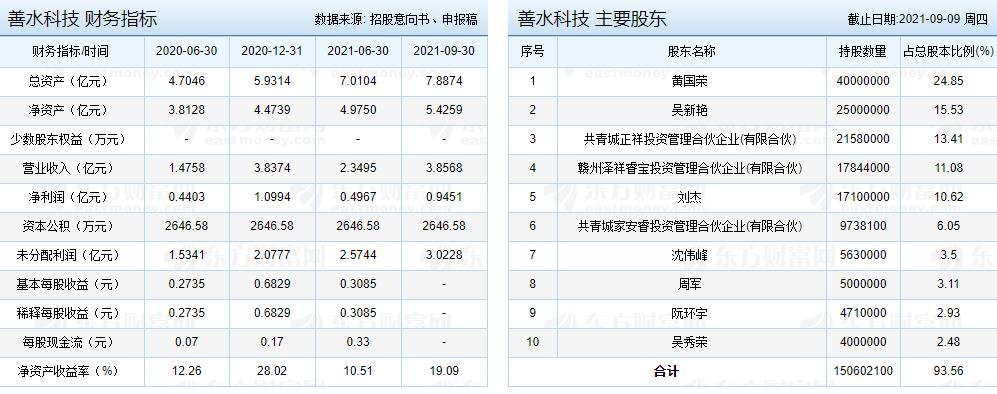The image size is (997, 394).
Task: Select net profit value 0.9451
Action: pos(444,197)
